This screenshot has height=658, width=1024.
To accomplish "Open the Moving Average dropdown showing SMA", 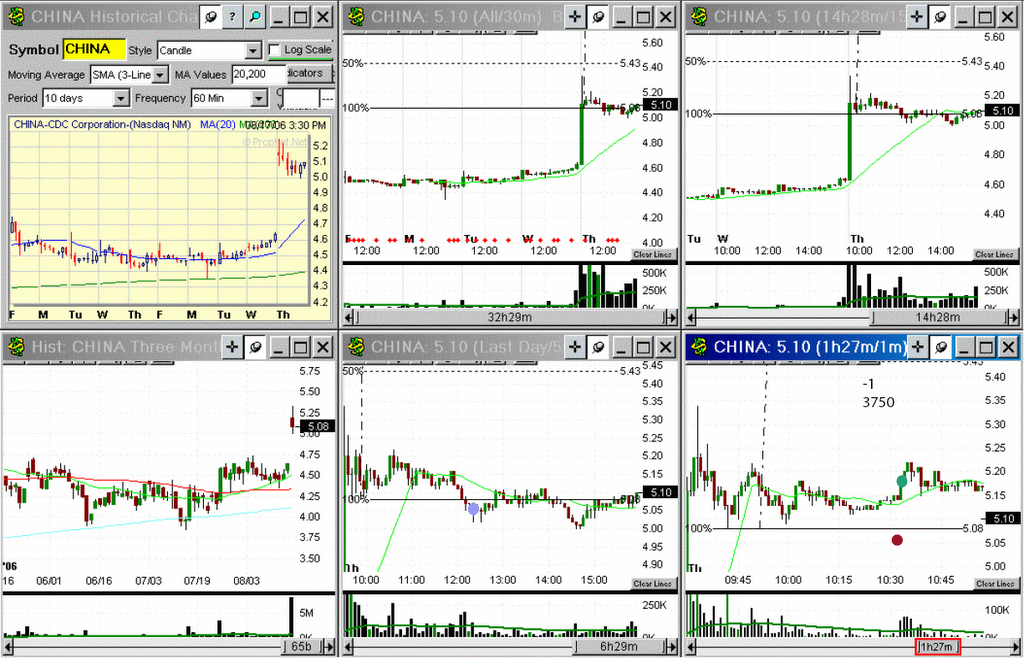I will [161, 75].
